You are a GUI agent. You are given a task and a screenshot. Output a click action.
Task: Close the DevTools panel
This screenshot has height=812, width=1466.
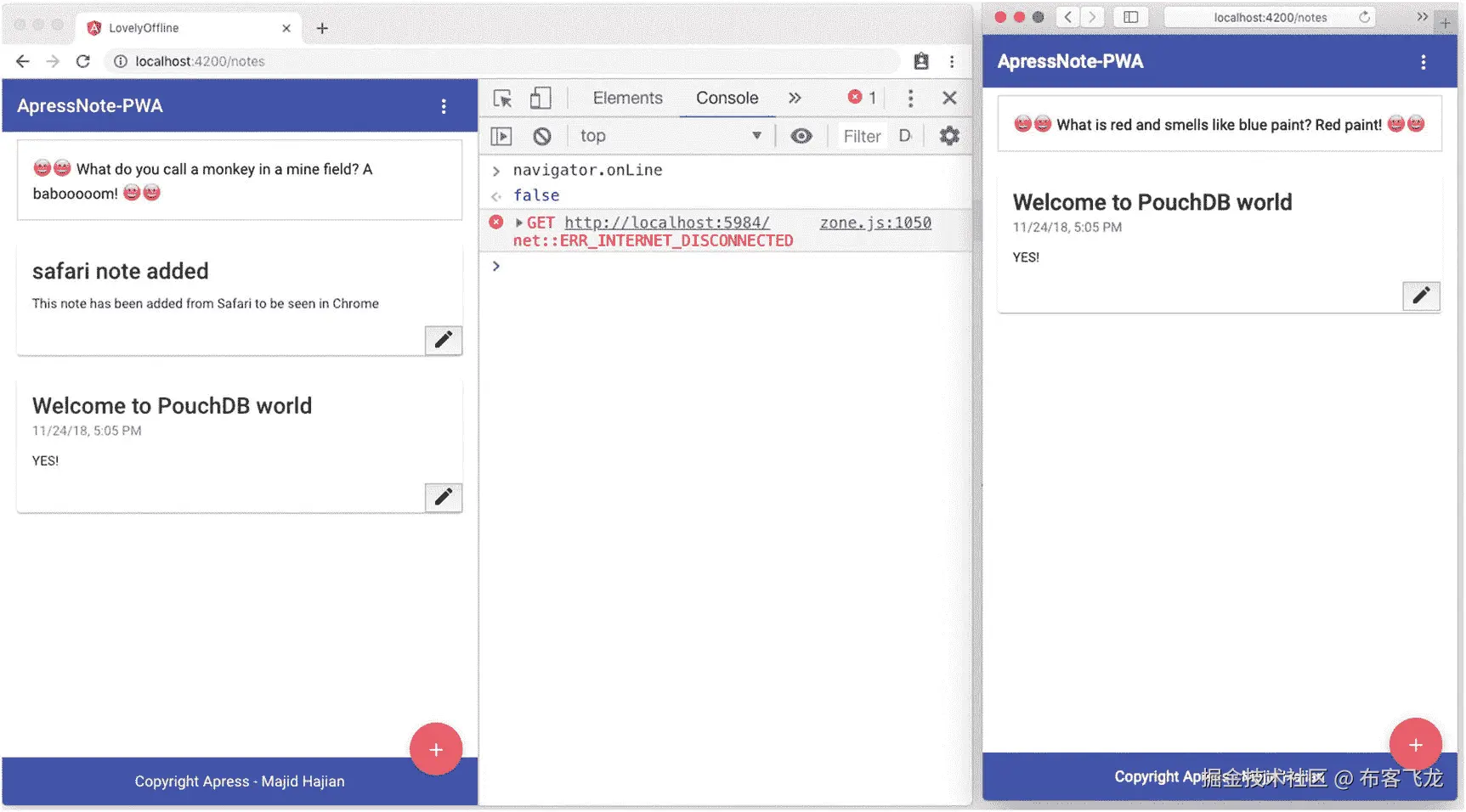pos(950,99)
